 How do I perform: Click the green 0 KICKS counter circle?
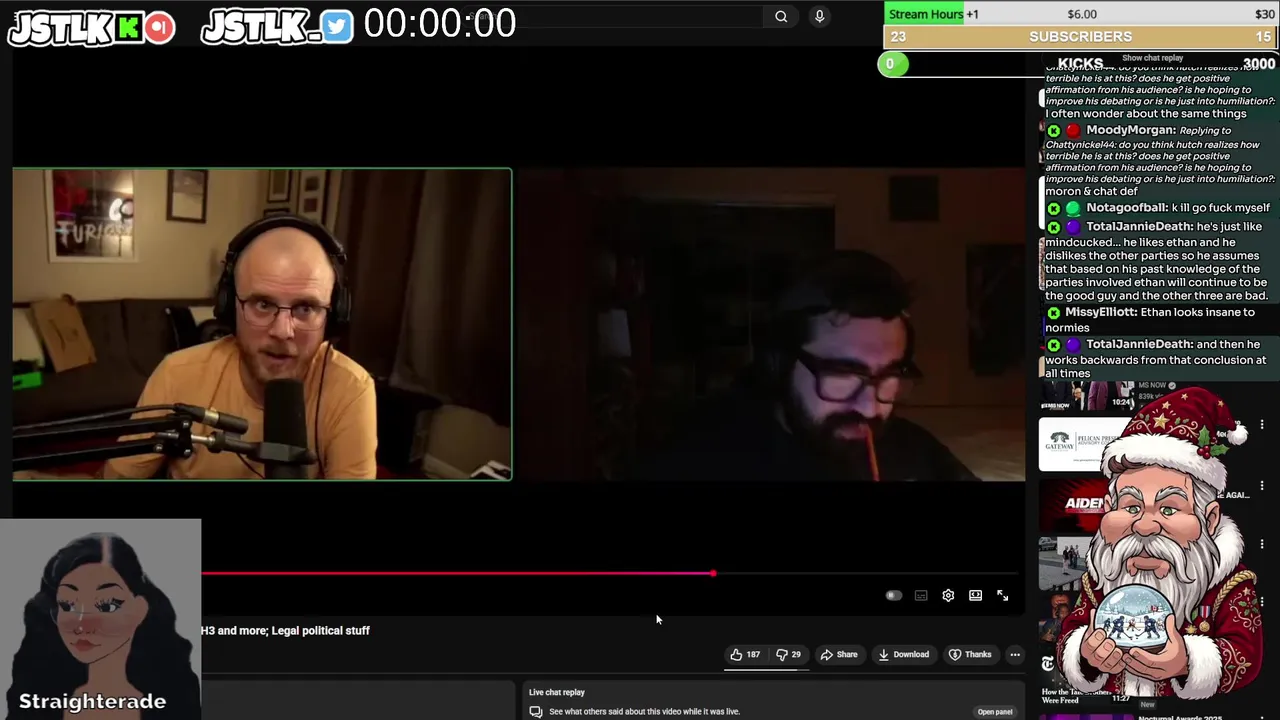(892, 64)
